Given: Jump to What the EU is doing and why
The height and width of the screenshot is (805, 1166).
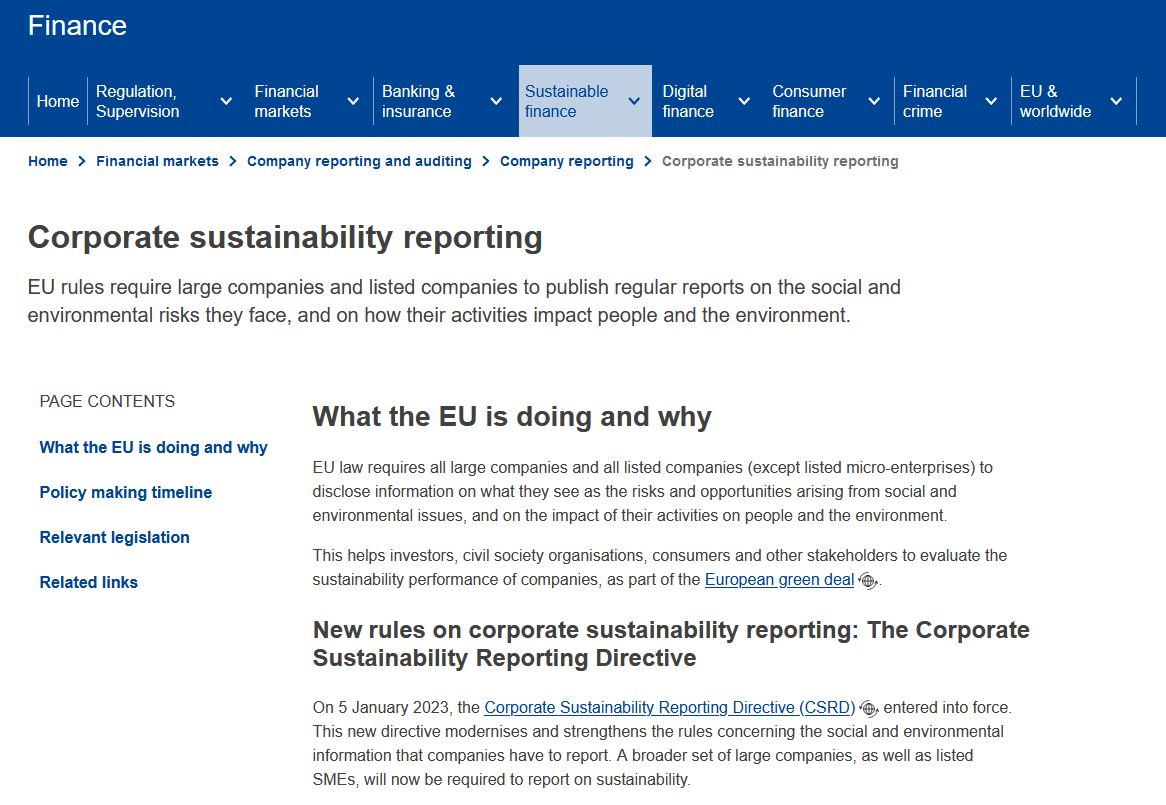Looking at the screenshot, I should click(x=153, y=447).
